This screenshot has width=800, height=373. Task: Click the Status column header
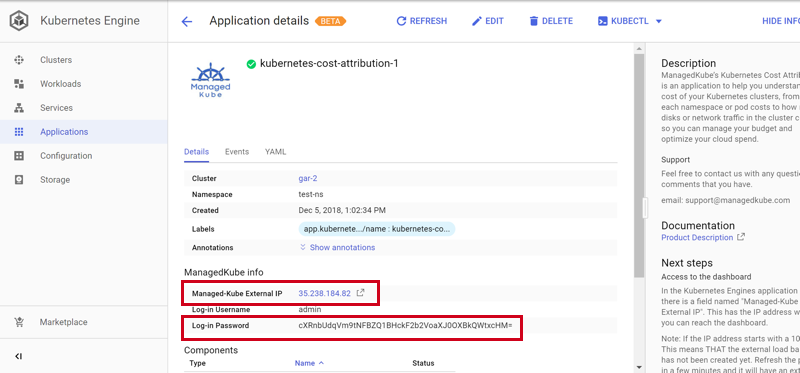(423, 363)
